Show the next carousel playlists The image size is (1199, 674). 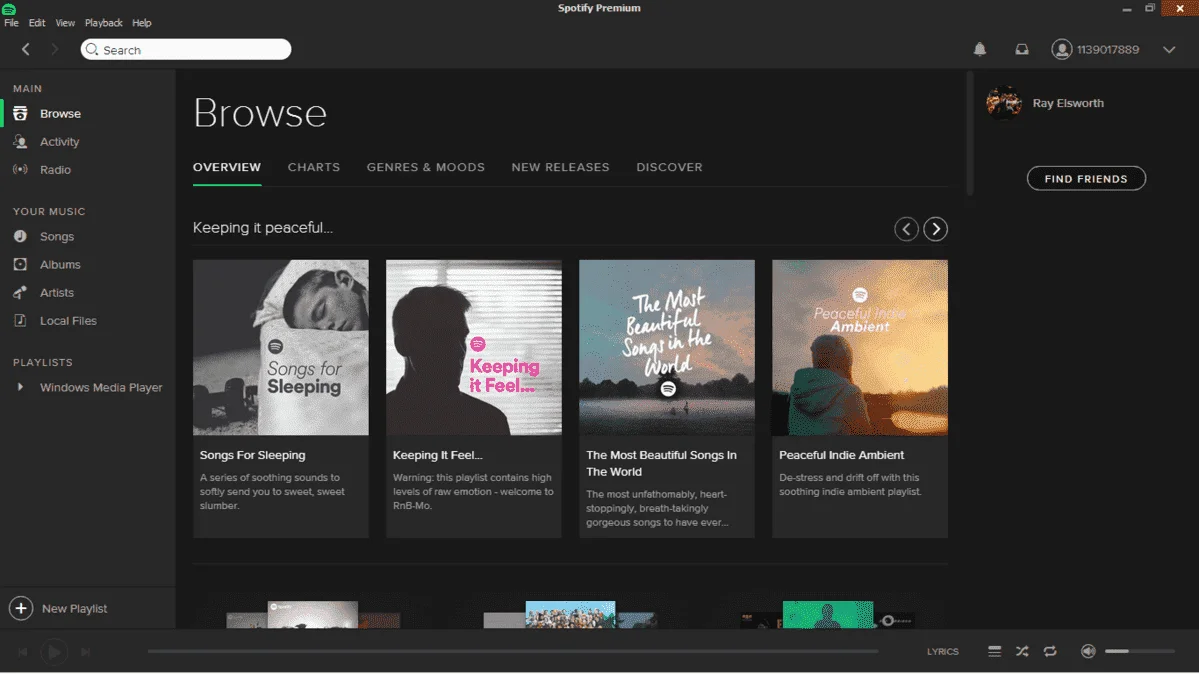935,229
